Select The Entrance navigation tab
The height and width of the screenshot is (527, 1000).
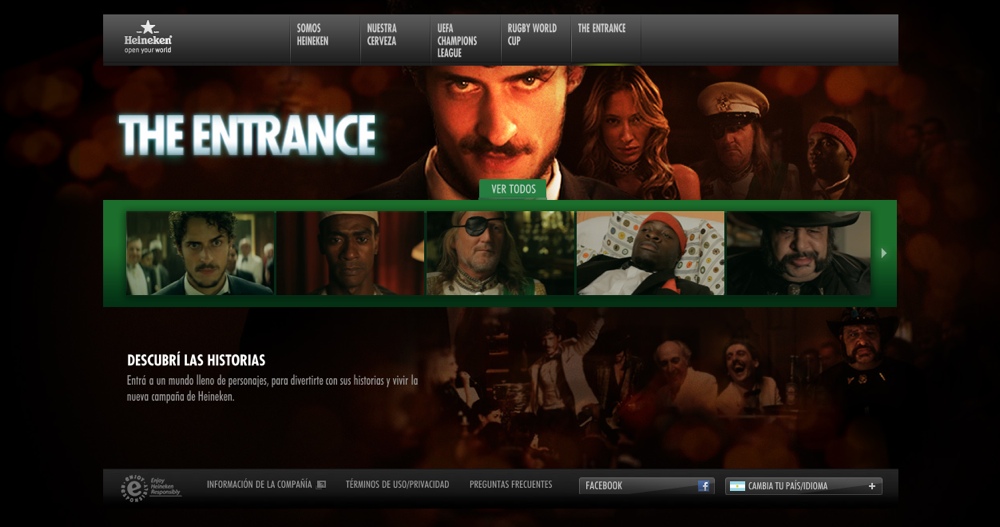click(x=601, y=28)
